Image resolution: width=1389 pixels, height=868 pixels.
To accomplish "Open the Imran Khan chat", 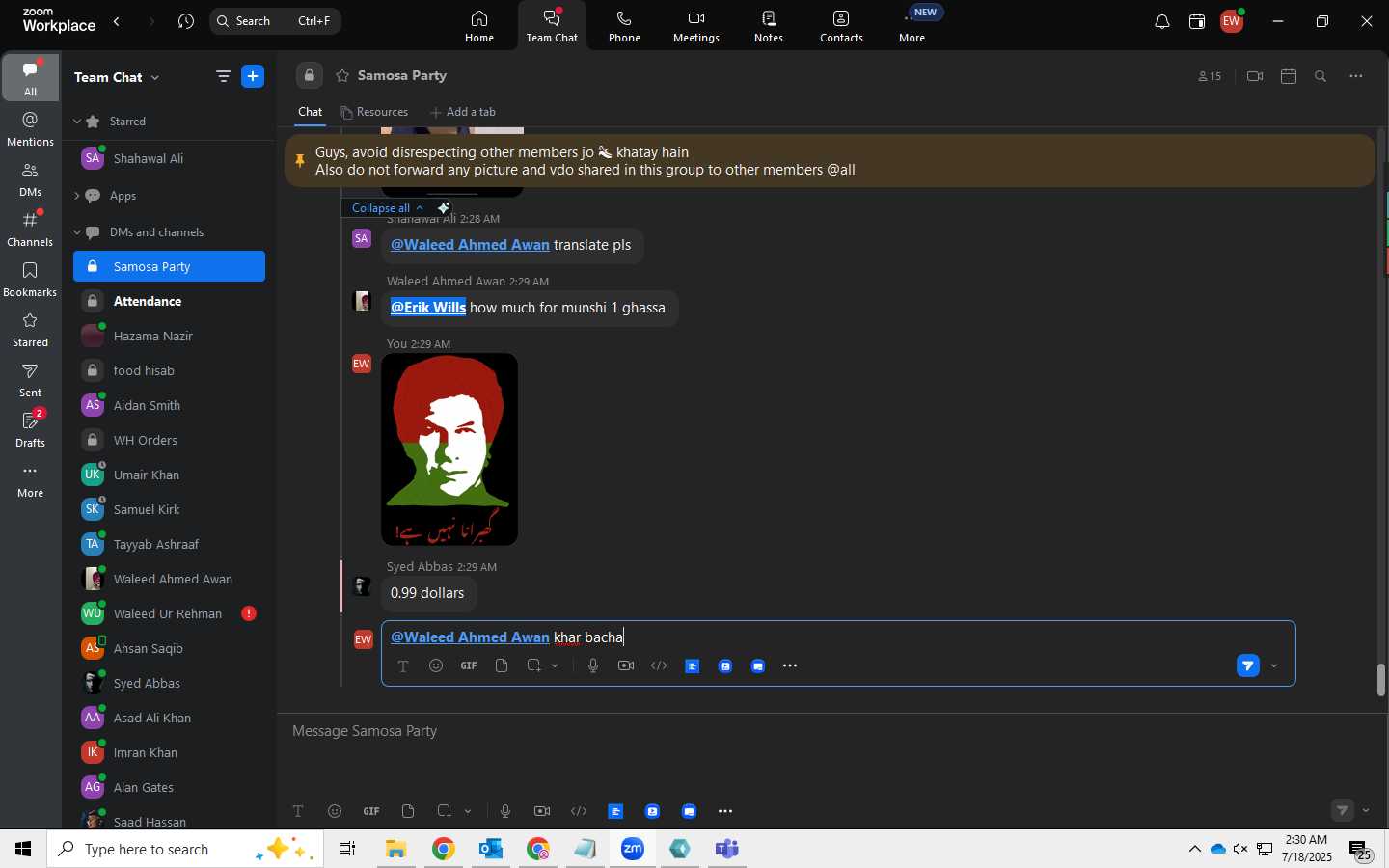I will 169,753.
